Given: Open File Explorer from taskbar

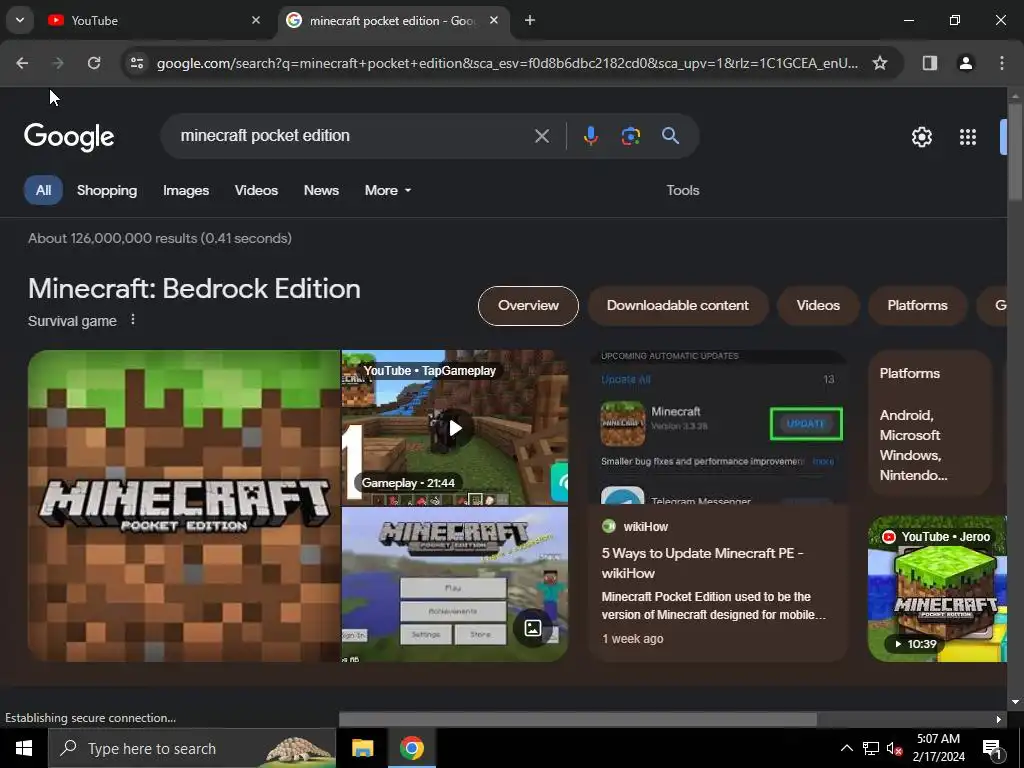Looking at the screenshot, I should click(362, 748).
